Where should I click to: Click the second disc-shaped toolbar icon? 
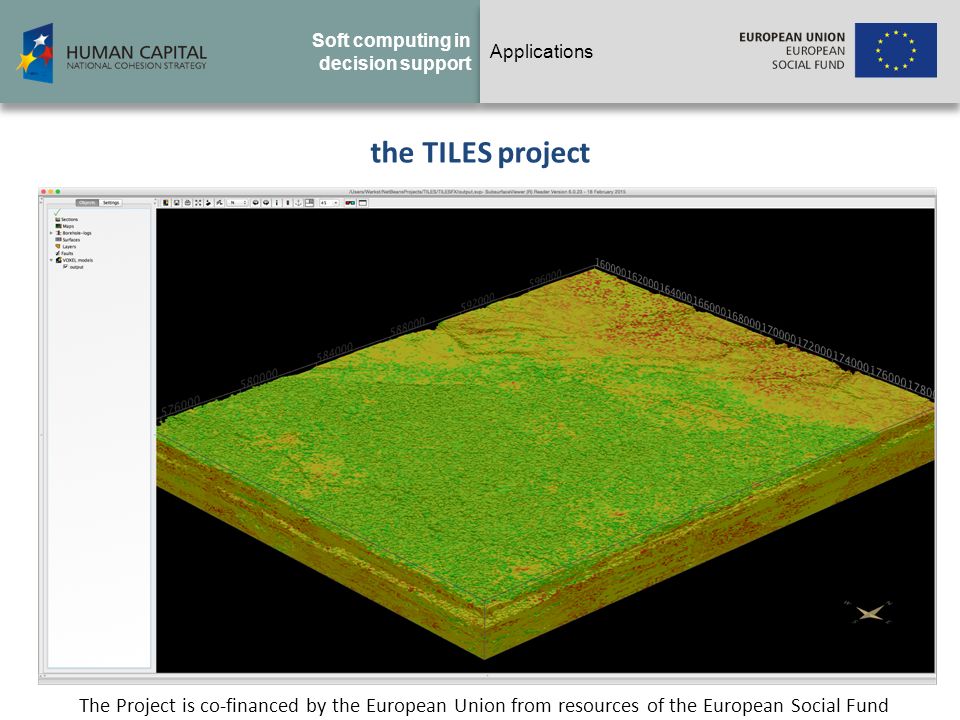click(266, 203)
